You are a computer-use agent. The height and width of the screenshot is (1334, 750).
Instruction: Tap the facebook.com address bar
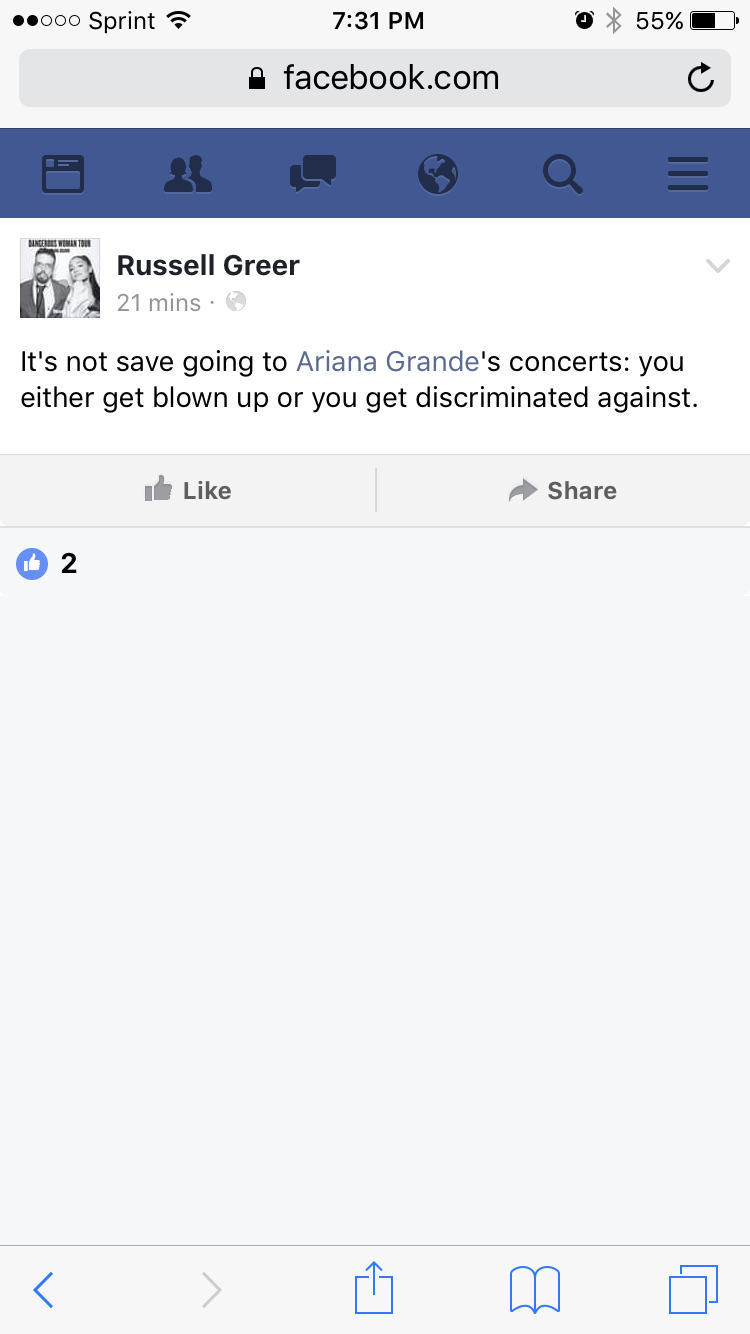[x=375, y=78]
